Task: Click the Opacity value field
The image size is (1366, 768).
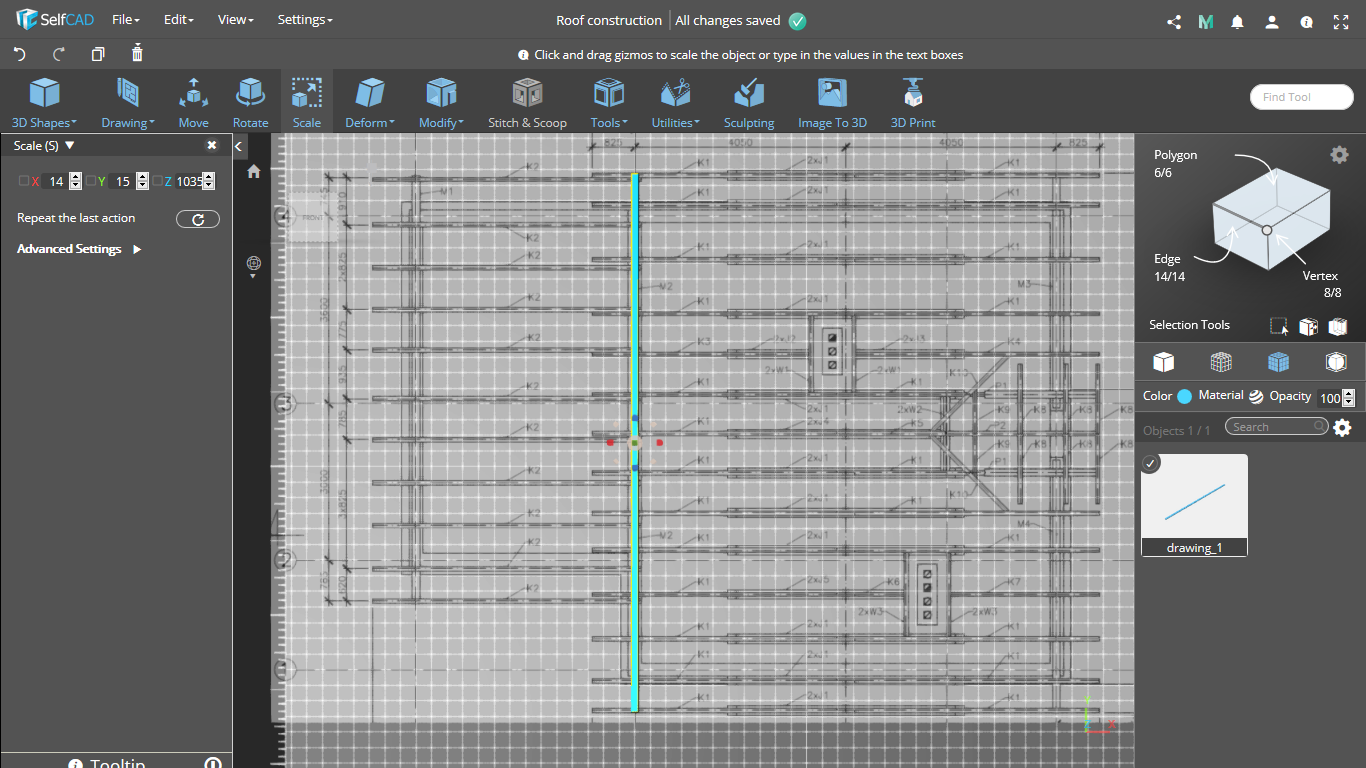Action: [1329, 398]
